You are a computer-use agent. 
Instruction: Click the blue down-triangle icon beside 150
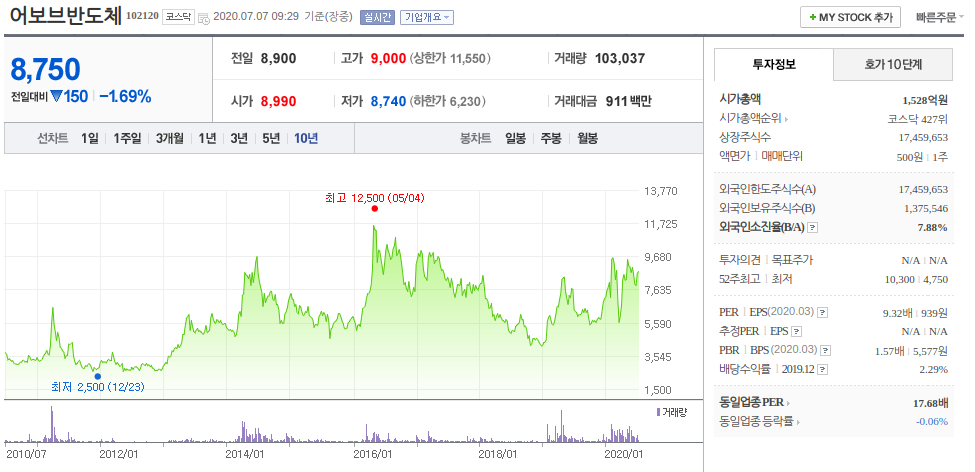tap(57, 96)
